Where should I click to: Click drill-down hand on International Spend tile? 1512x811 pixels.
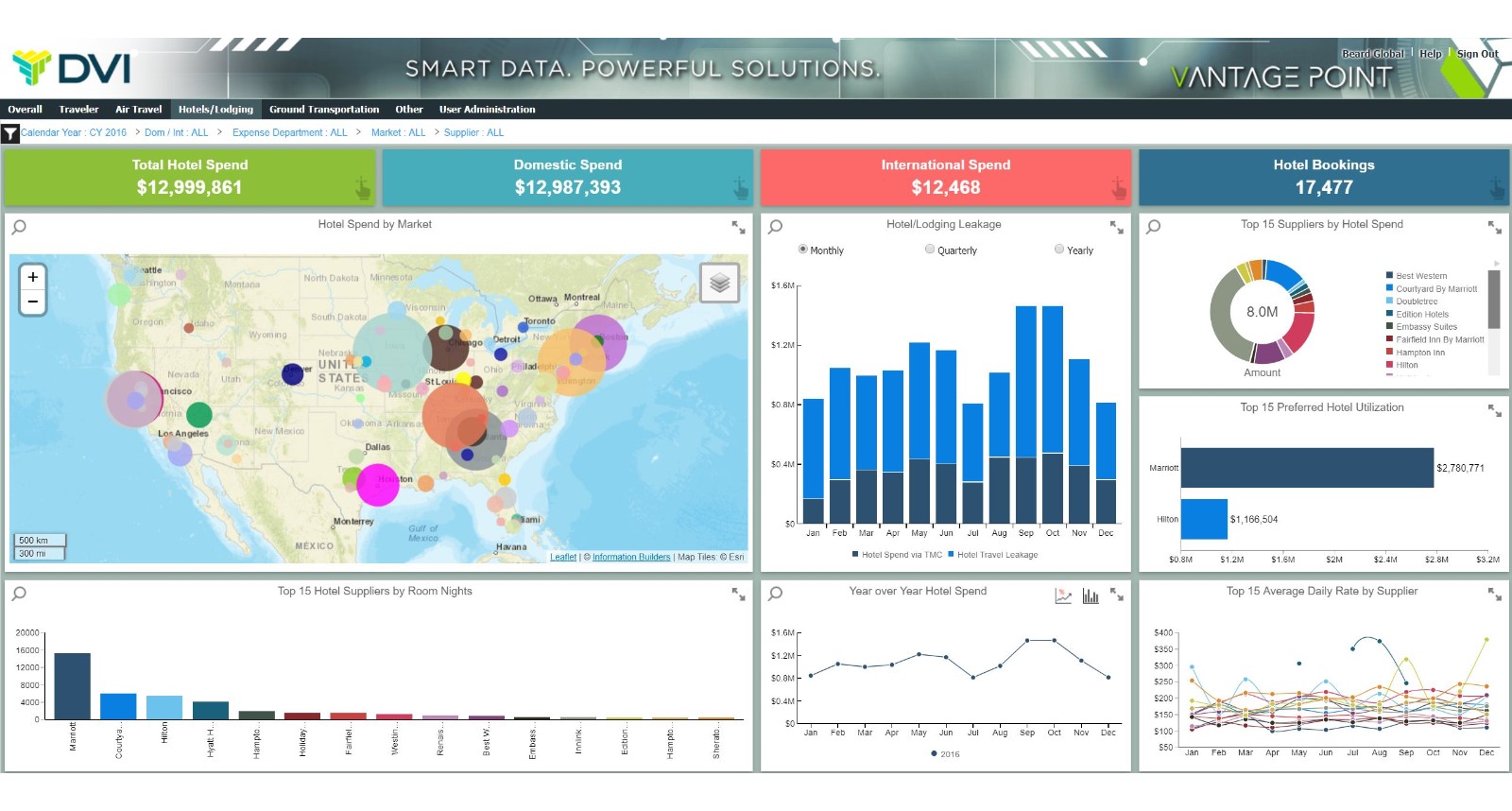point(1119,188)
